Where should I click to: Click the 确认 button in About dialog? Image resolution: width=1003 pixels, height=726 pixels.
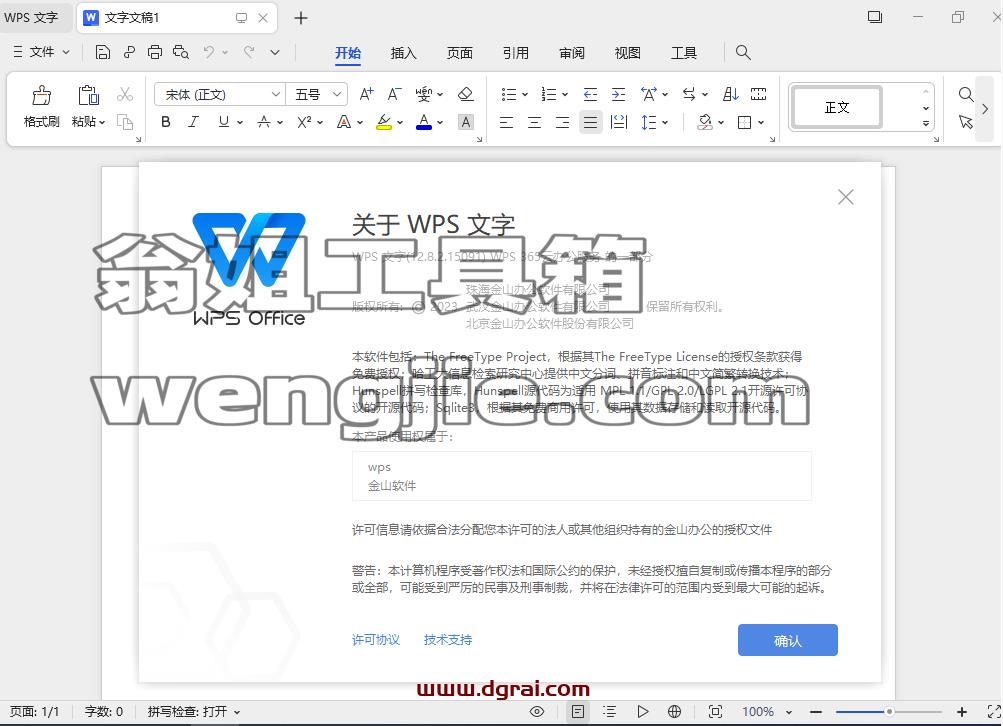(787, 640)
